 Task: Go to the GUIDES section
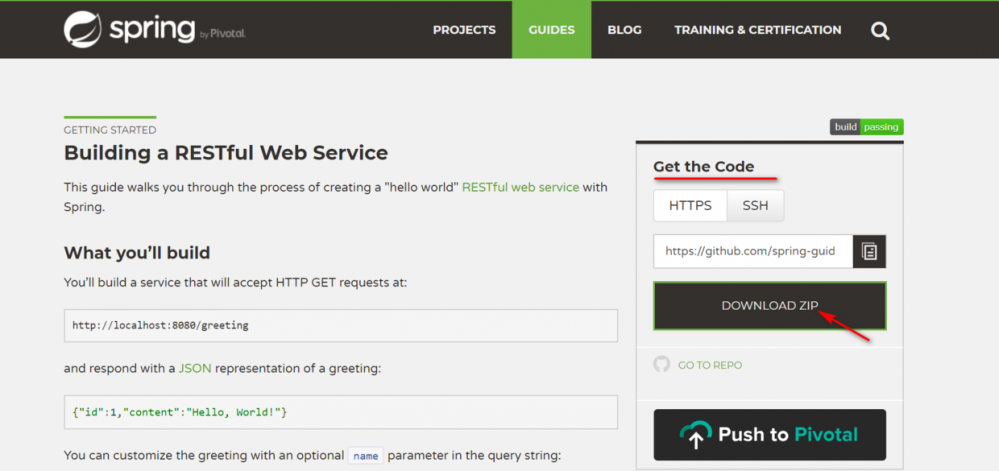552,30
